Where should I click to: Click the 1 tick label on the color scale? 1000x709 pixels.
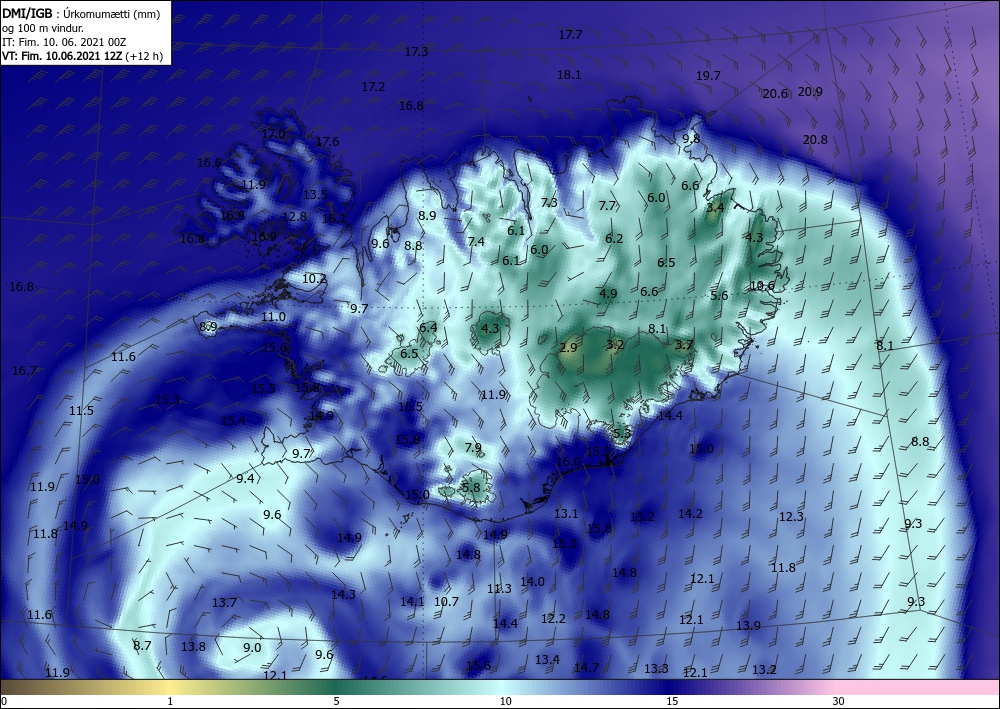point(170,701)
